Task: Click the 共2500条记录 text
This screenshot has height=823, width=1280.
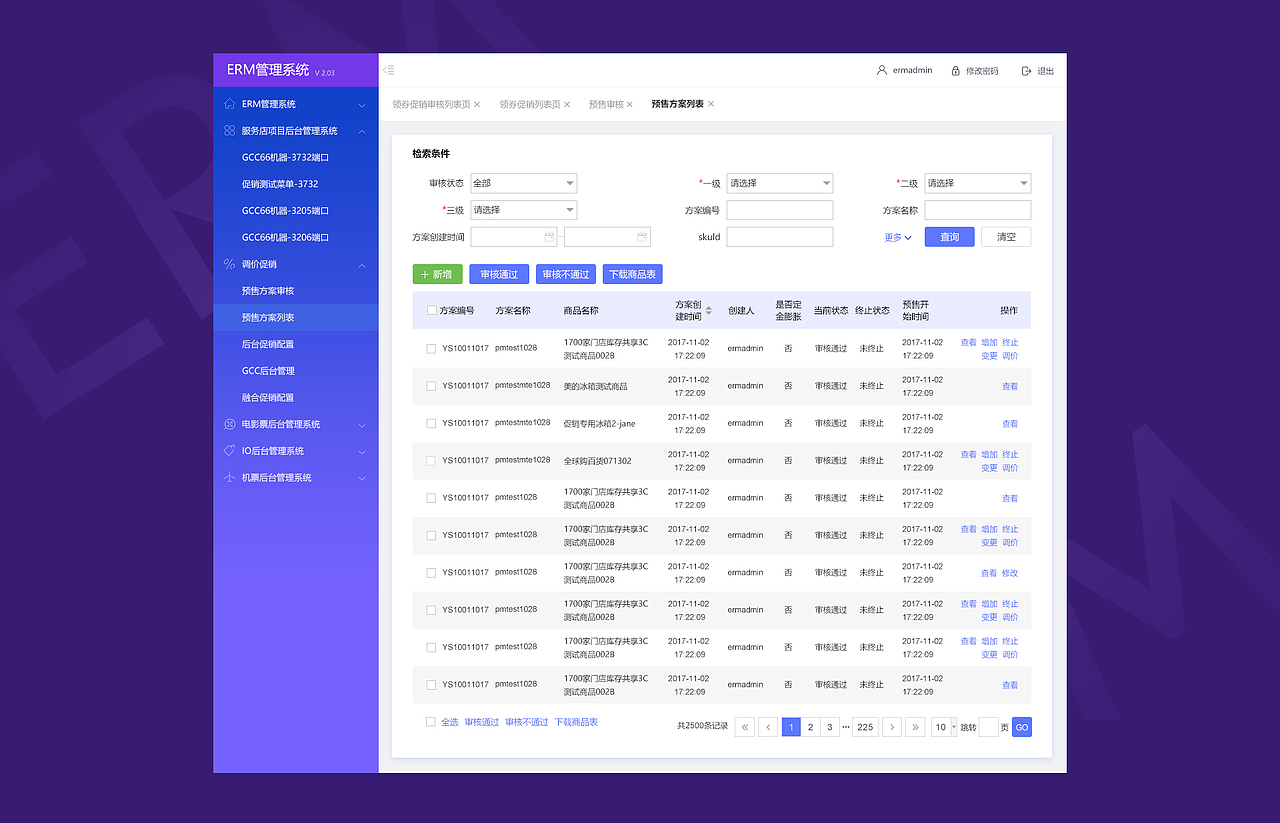Action: (702, 727)
